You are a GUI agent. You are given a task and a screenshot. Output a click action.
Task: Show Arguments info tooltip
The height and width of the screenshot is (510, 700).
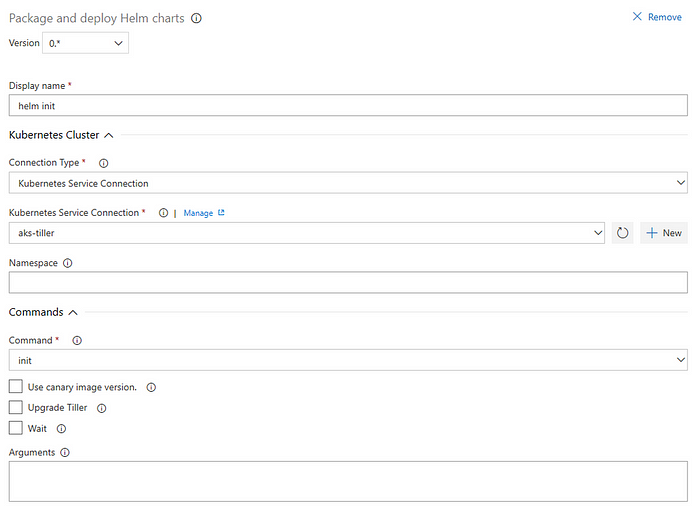(65, 452)
